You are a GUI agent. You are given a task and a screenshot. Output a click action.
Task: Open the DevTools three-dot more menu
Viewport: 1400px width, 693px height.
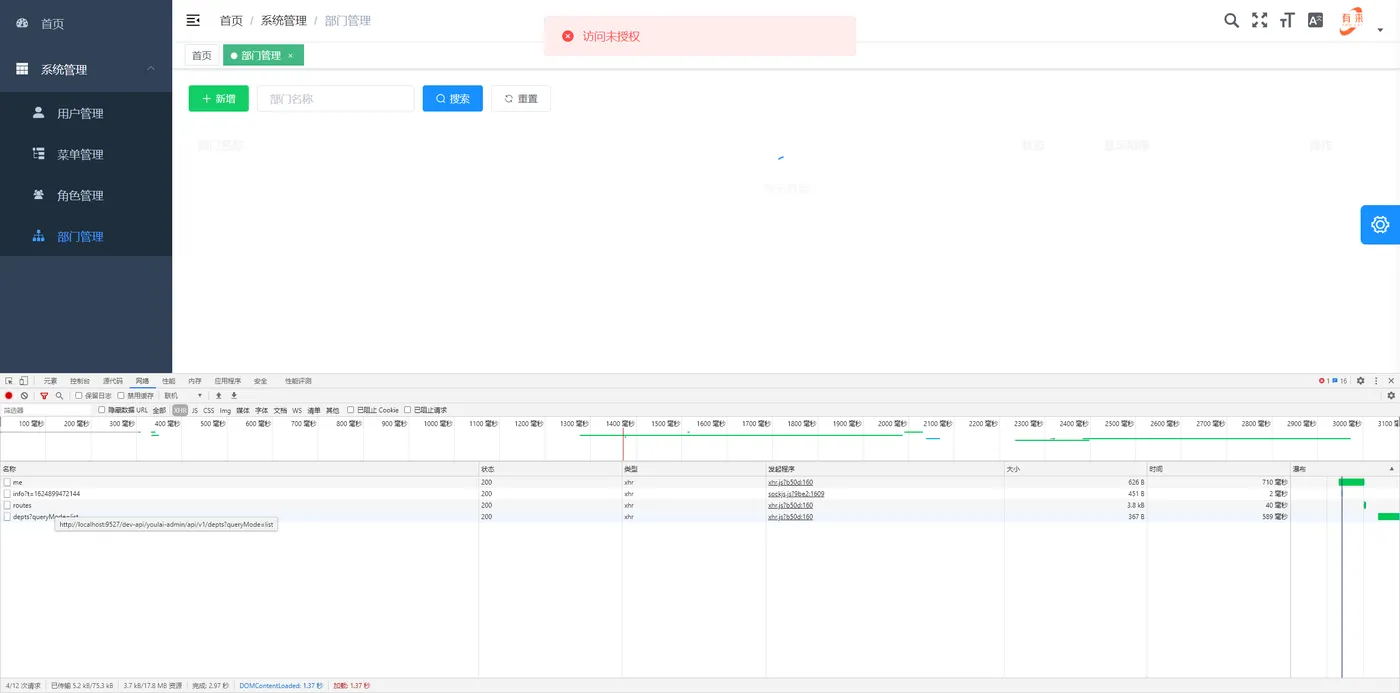pyautogui.click(x=1376, y=381)
